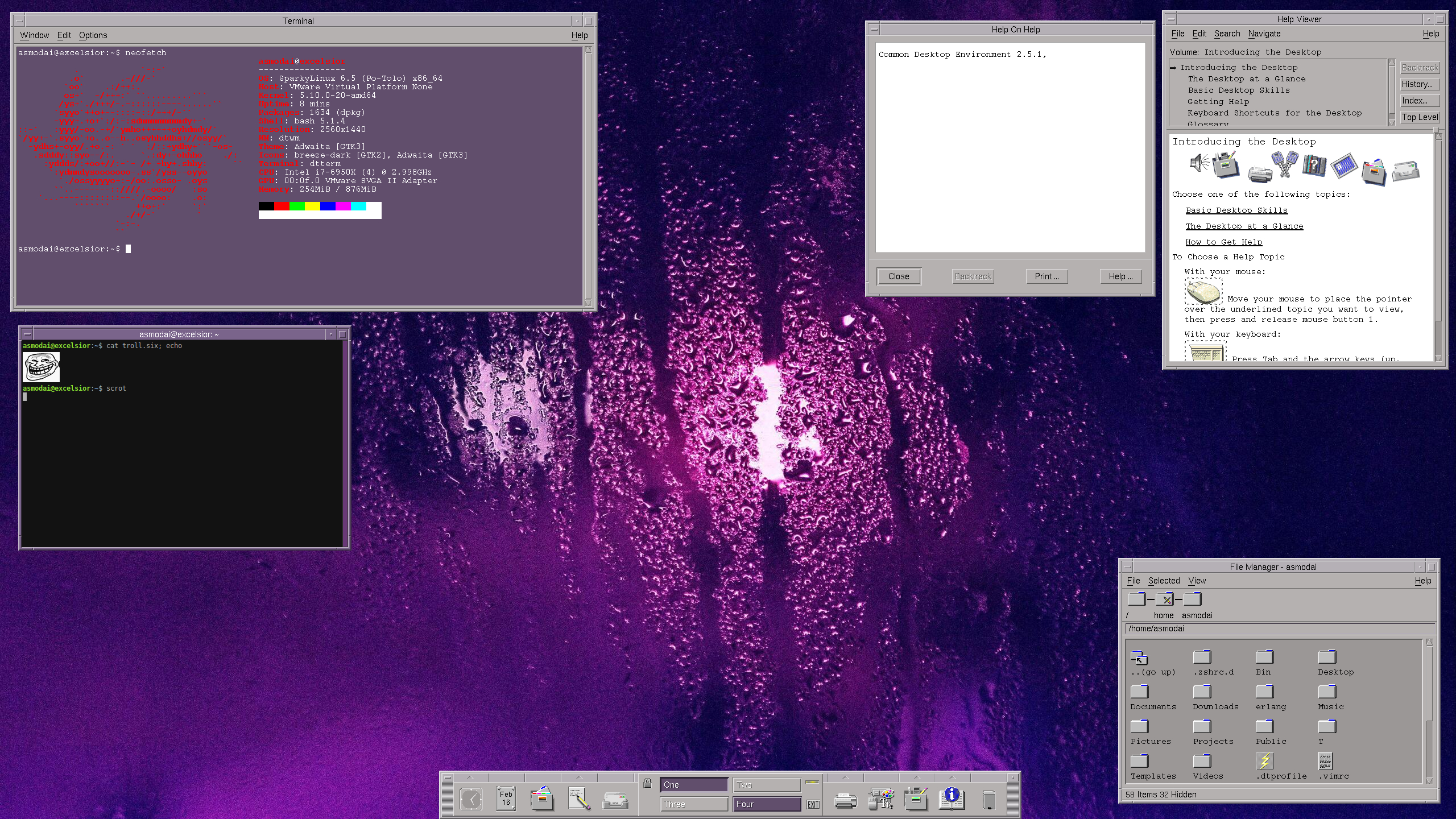The width and height of the screenshot is (1456, 819).
Task: Click the Print button in Help On Help
Action: (1046, 276)
